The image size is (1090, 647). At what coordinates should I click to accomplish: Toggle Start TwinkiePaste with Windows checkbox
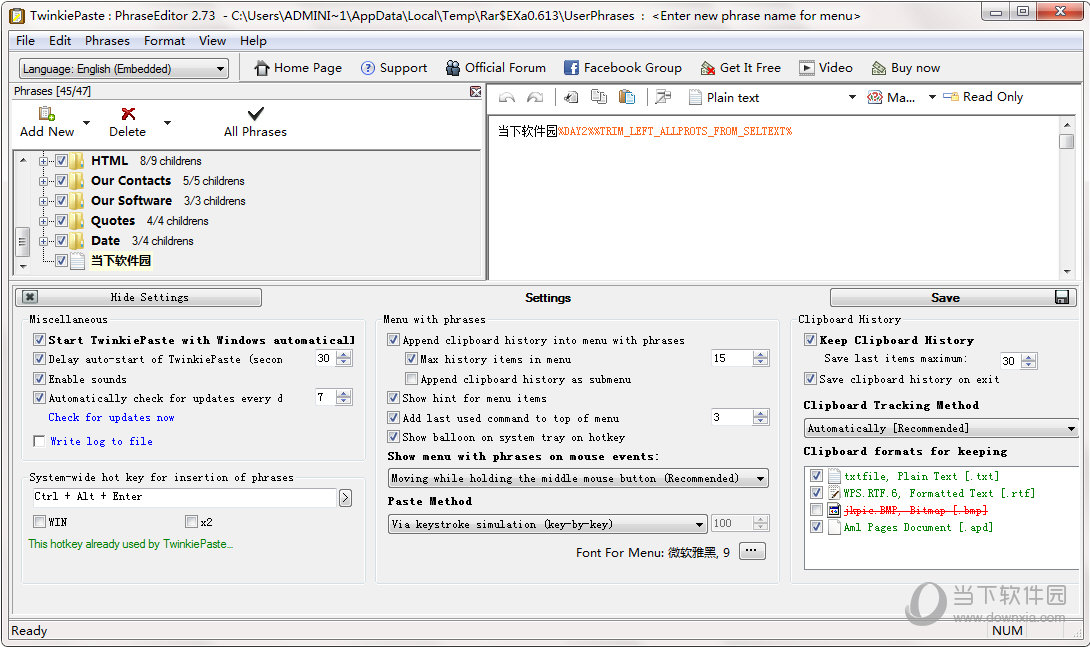(x=40, y=340)
